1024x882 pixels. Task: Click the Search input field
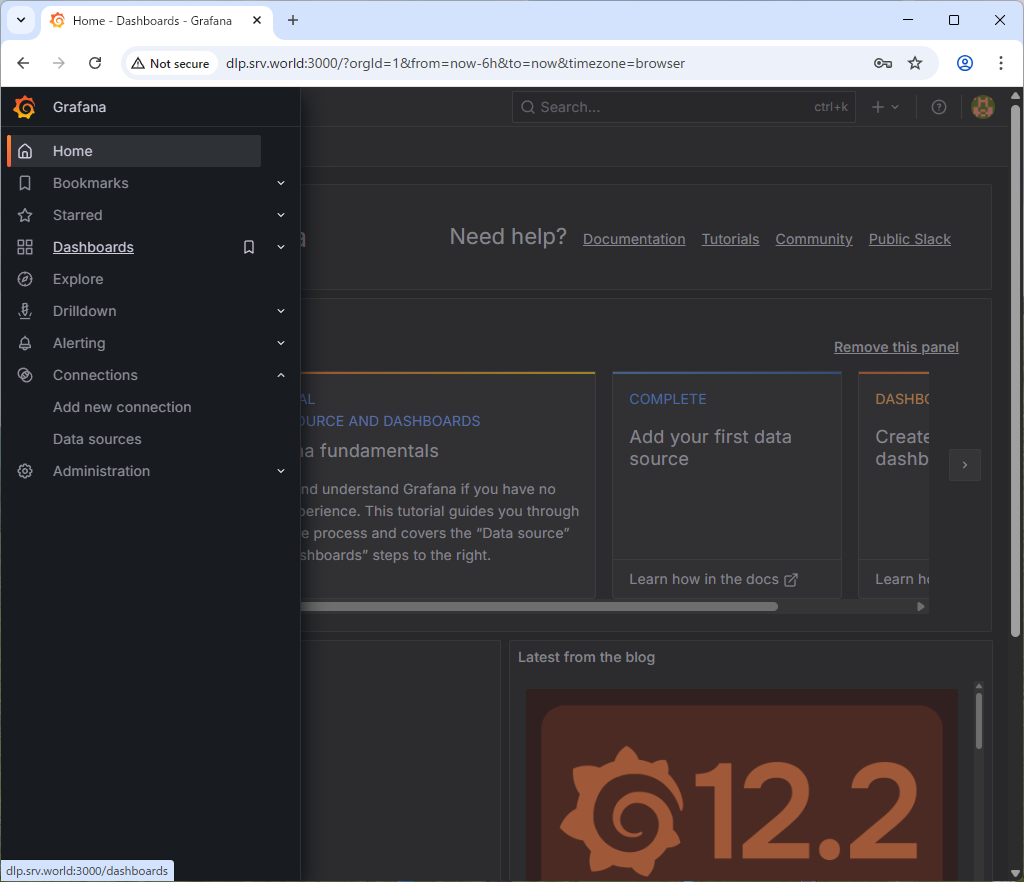point(670,107)
